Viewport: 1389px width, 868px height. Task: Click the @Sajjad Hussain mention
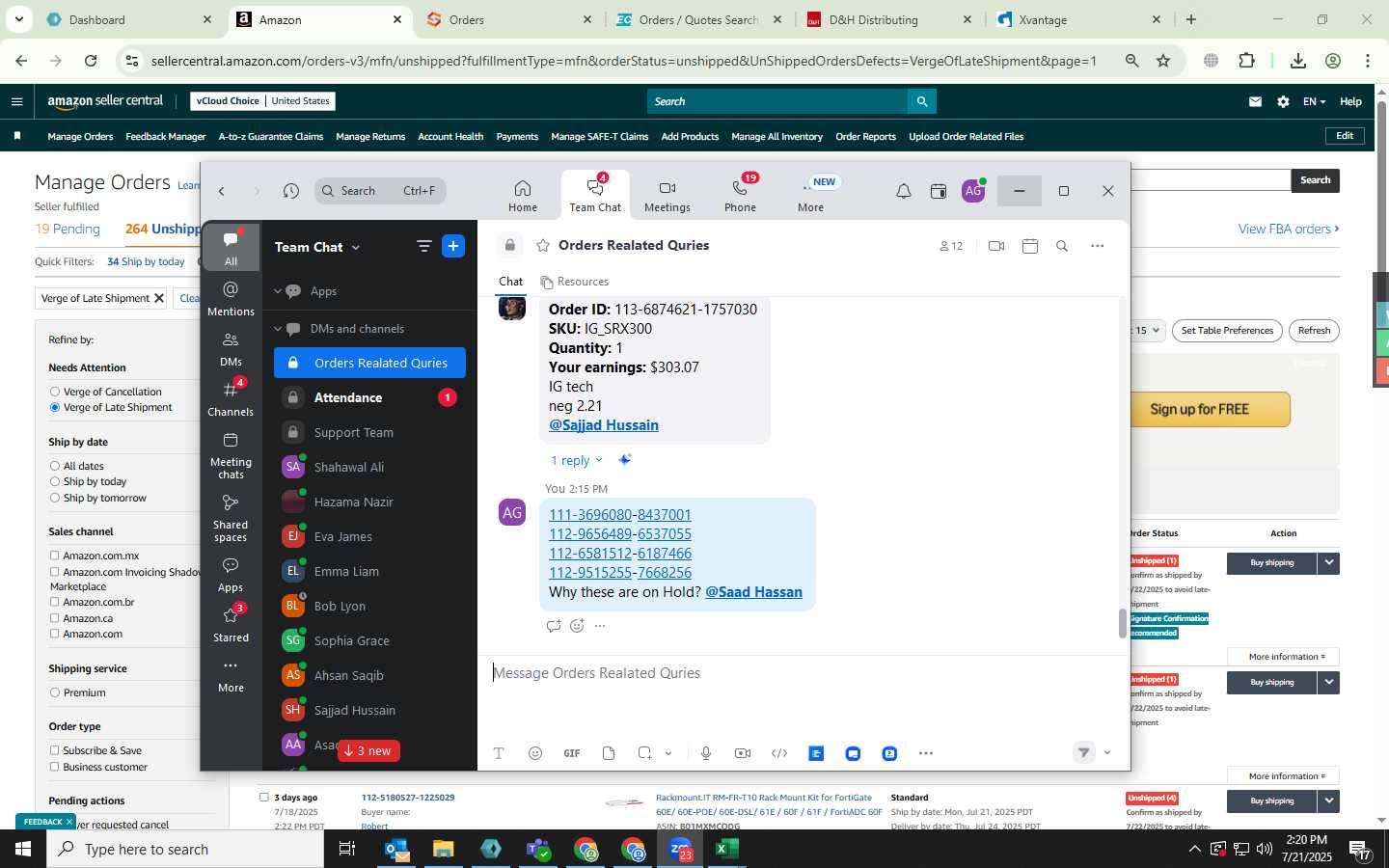604,425
